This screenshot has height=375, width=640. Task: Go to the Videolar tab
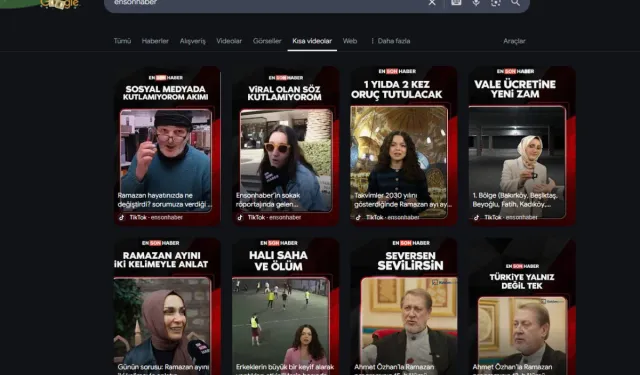pyautogui.click(x=229, y=41)
